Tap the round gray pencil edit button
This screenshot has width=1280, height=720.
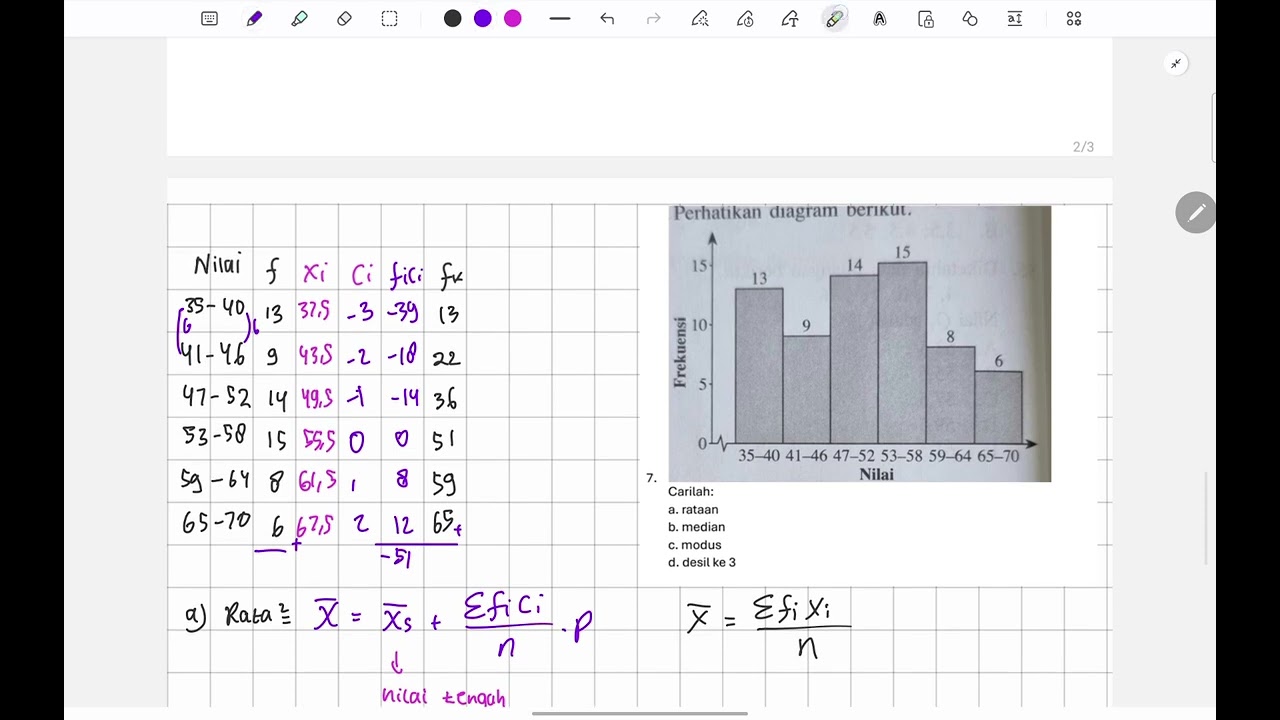coord(1196,213)
